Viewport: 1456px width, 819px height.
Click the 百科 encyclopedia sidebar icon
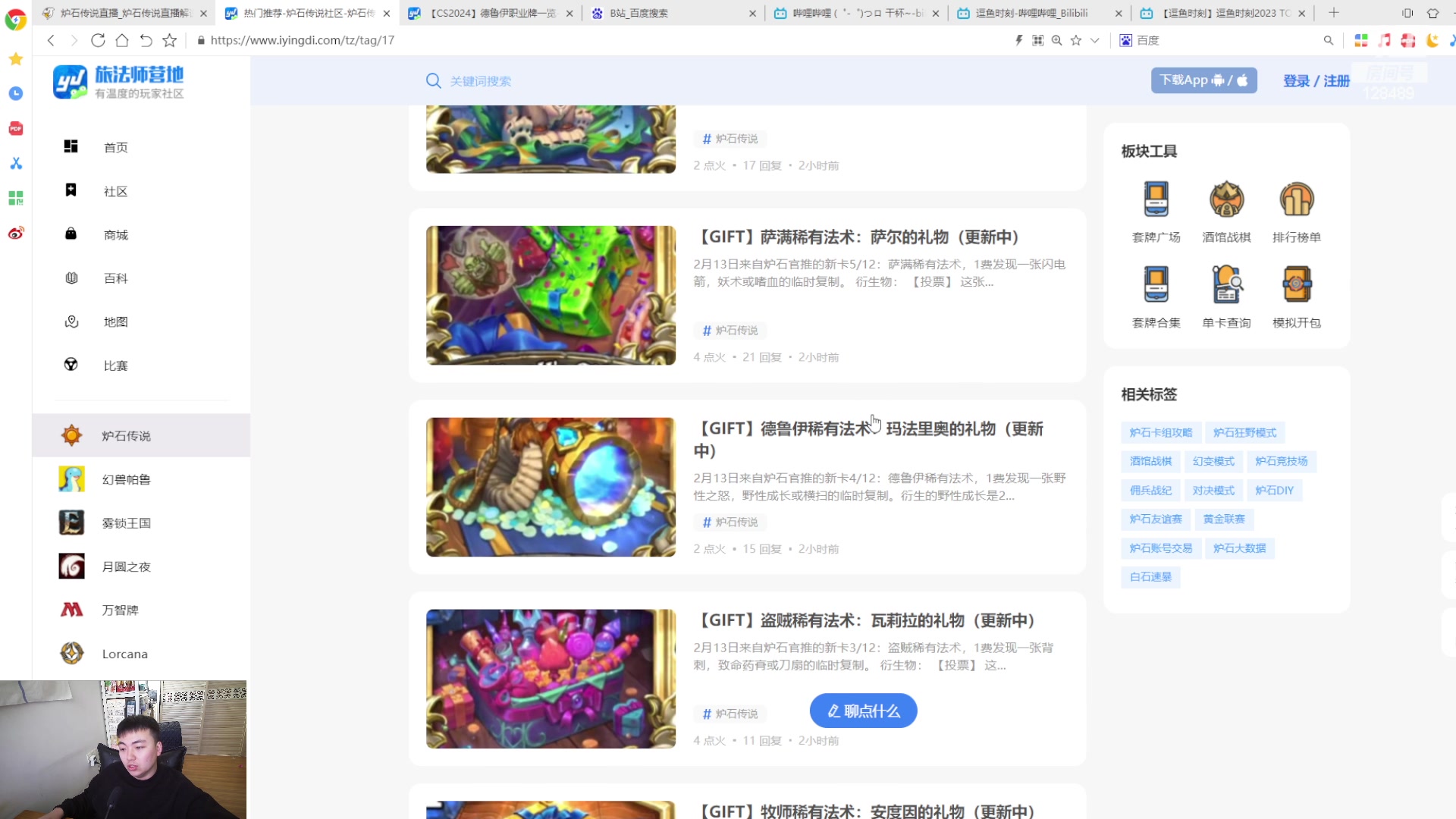click(x=71, y=278)
